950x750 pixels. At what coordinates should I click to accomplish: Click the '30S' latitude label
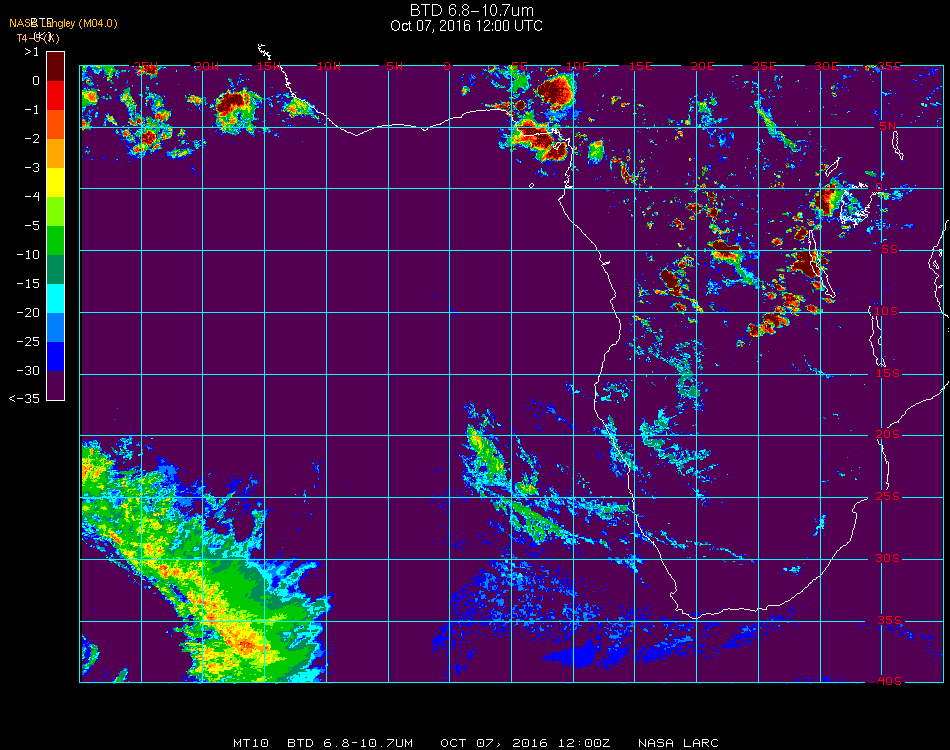(x=888, y=559)
